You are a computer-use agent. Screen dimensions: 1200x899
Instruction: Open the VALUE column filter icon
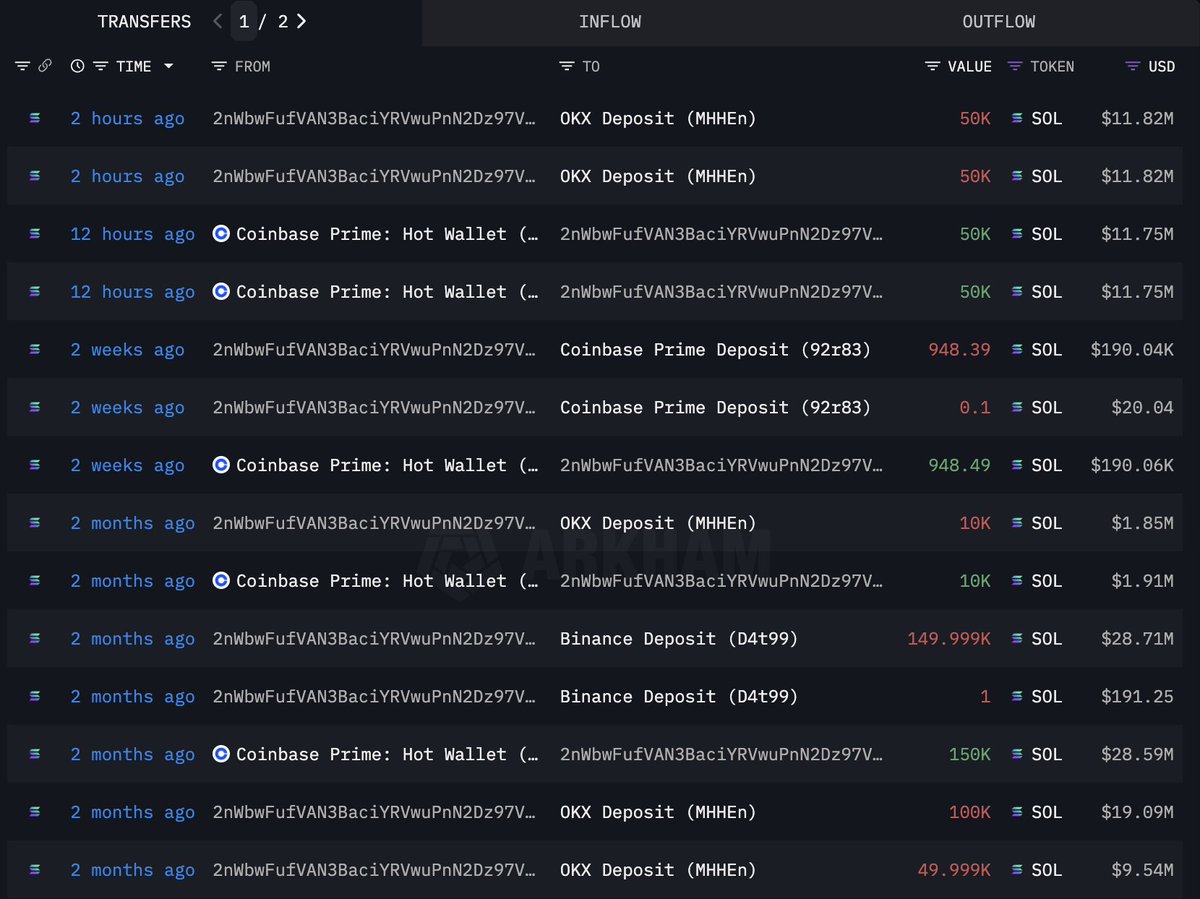click(932, 66)
